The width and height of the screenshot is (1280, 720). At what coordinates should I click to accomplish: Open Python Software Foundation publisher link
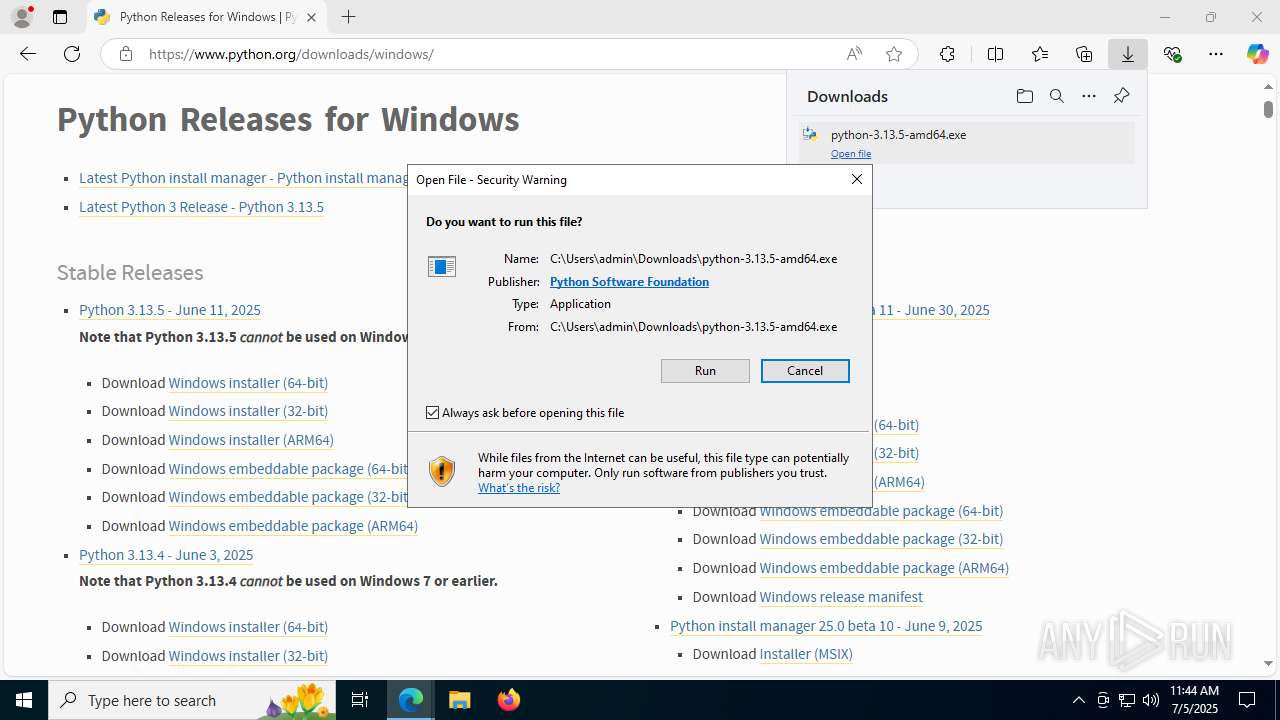click(x=629, y=282)
